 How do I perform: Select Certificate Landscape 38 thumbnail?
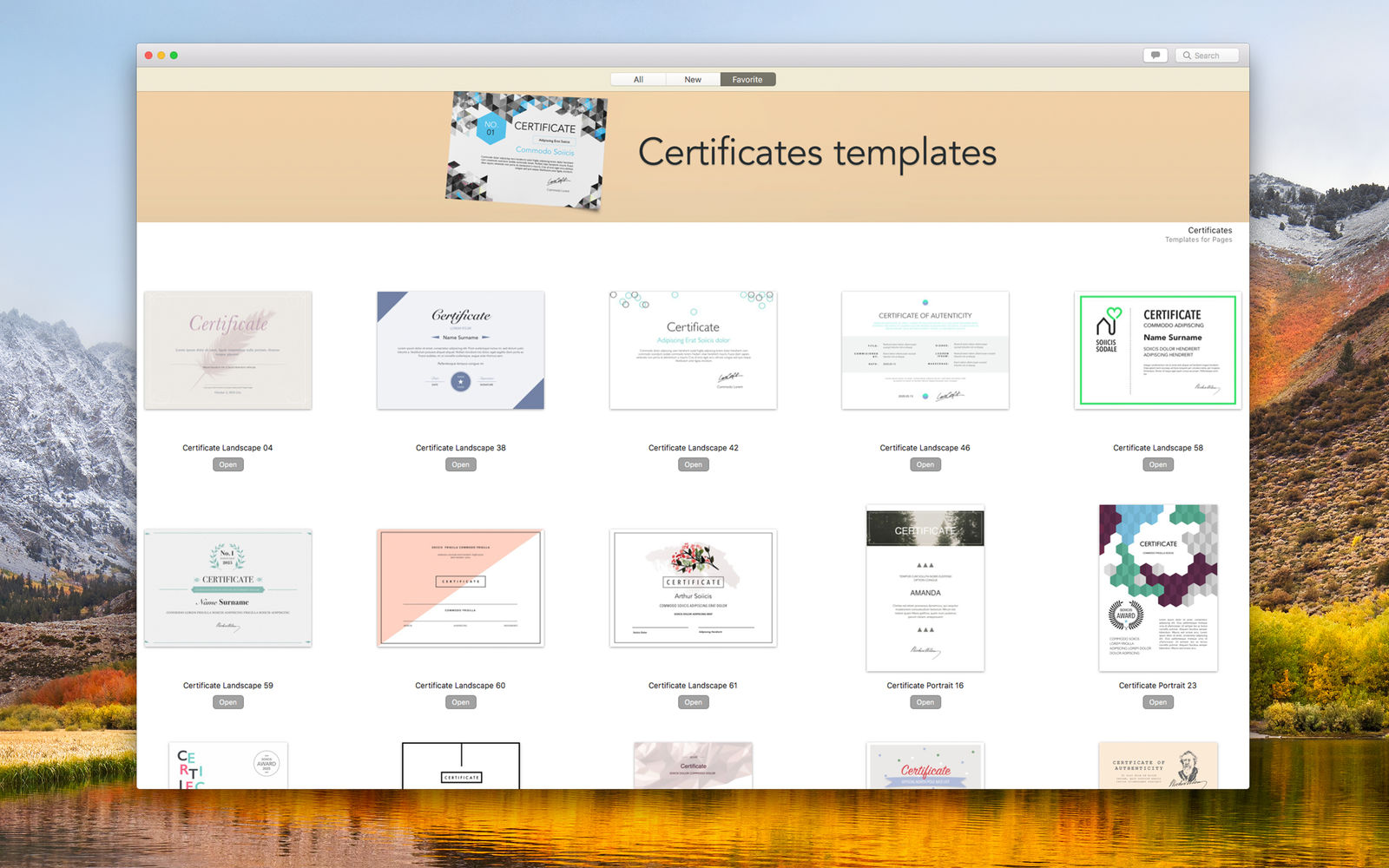pyautogui.click(x=460, y=350)
